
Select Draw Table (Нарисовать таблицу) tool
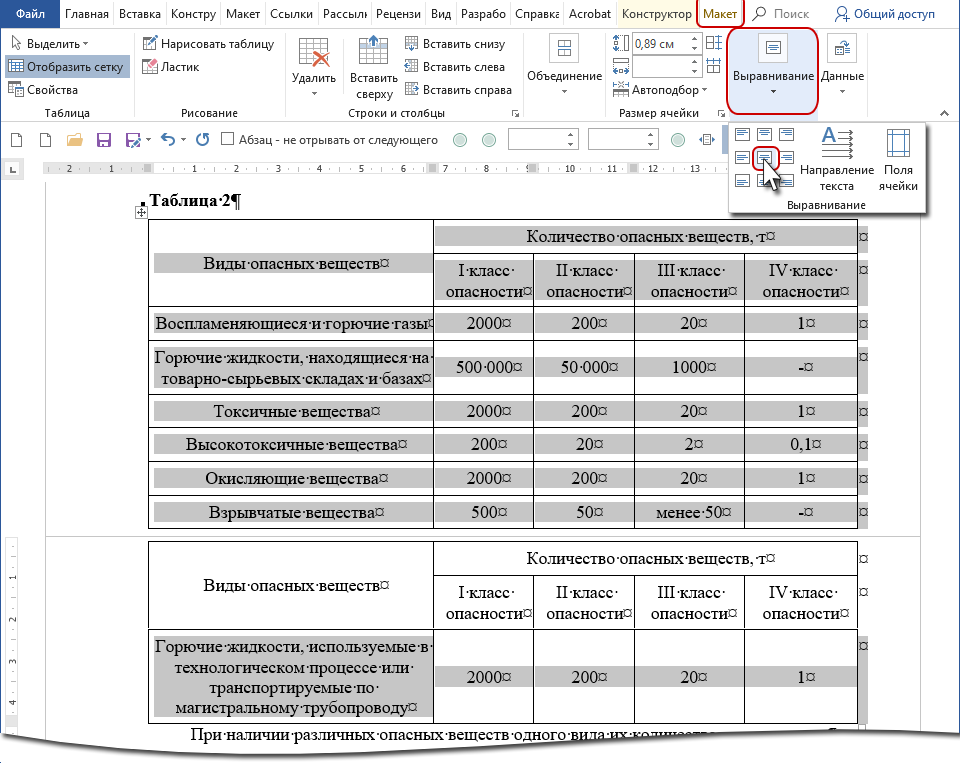207,44
